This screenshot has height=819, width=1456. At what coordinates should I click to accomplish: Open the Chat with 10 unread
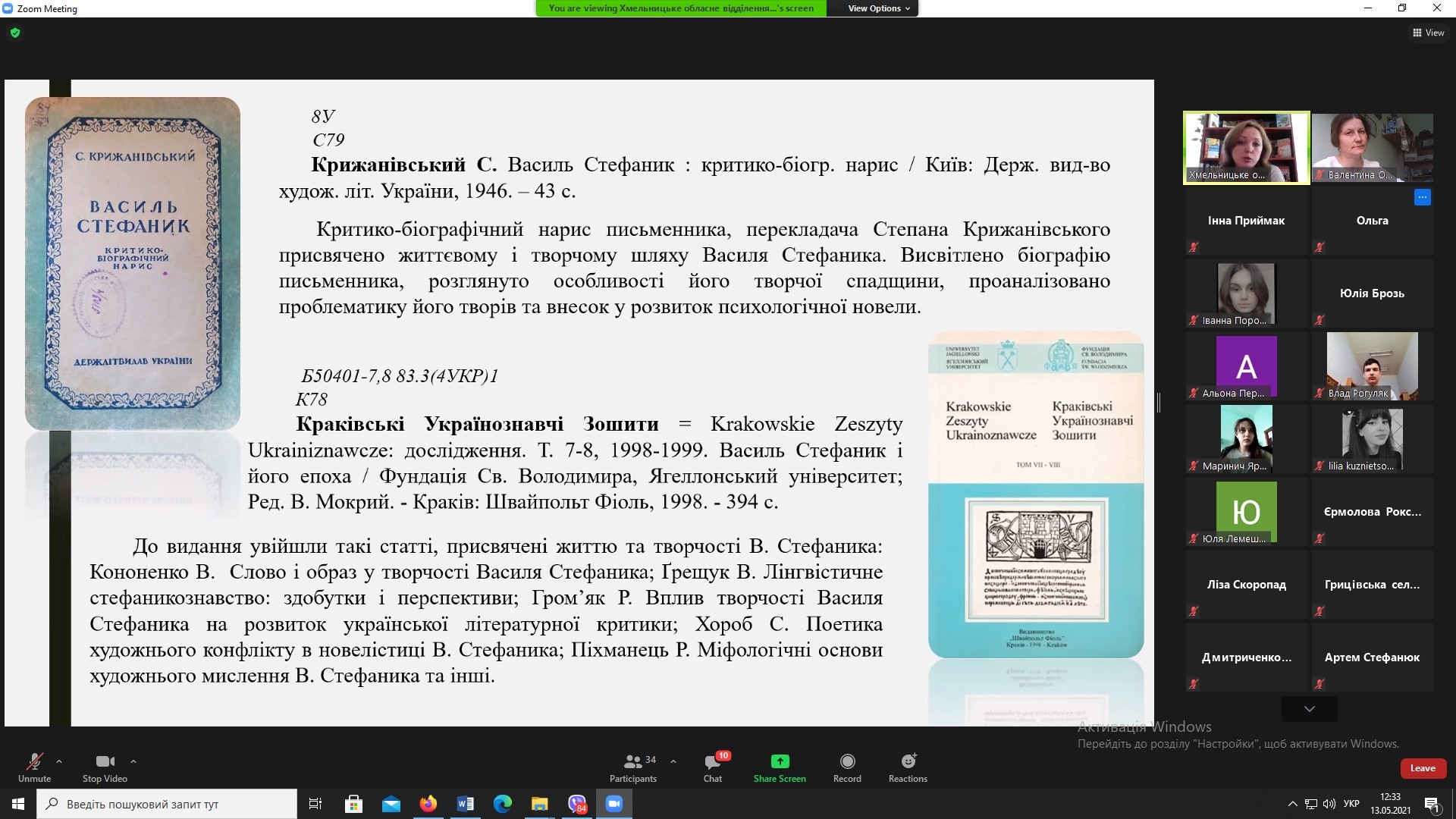(712, 761)
